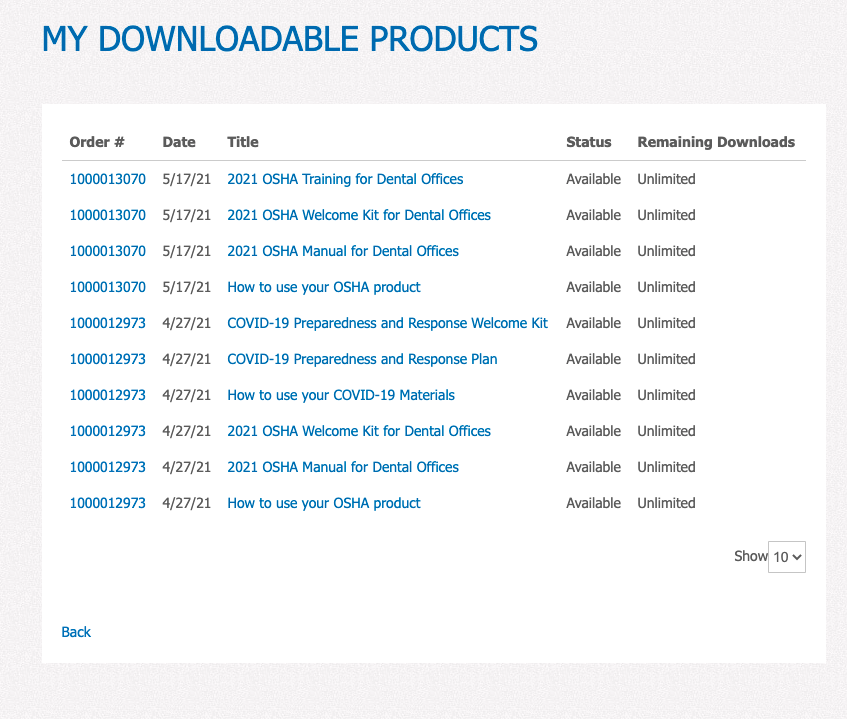Click the Title column header

[243, 142]
